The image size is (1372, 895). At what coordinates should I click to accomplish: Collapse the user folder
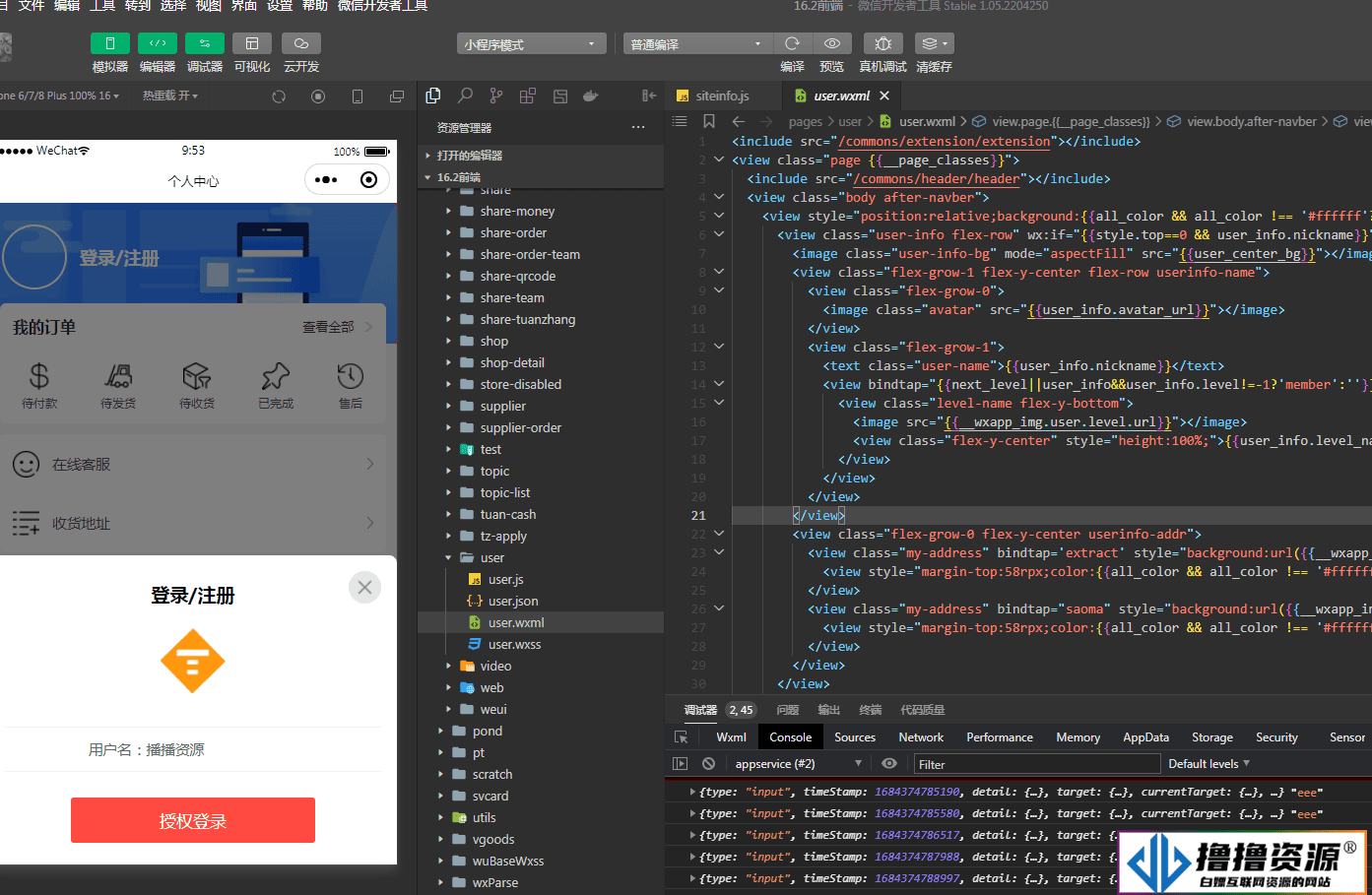[x=541, y=557]
